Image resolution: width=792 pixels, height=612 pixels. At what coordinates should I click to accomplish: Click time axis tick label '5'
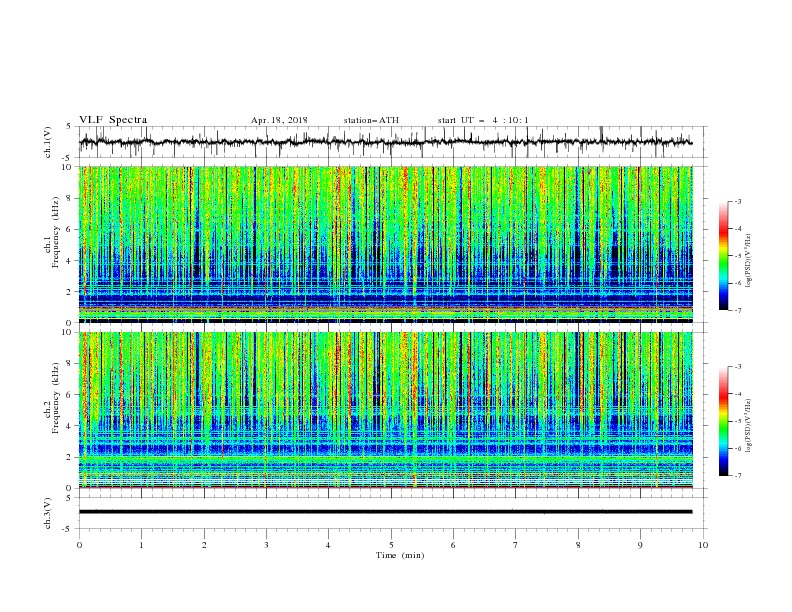point(391,545)
